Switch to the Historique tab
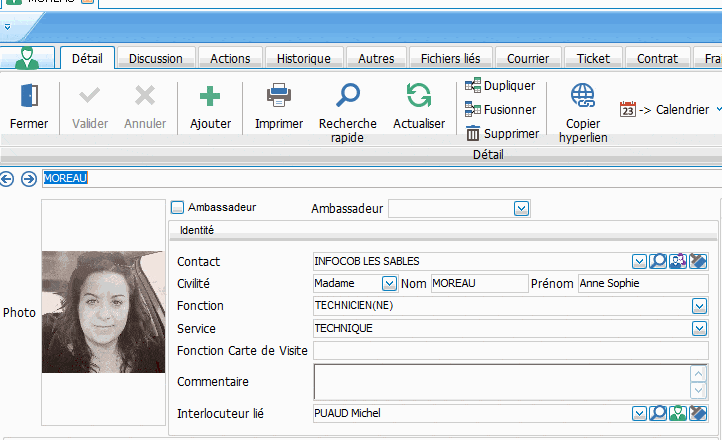The image size is (722, 440). (x=303, y=59)
